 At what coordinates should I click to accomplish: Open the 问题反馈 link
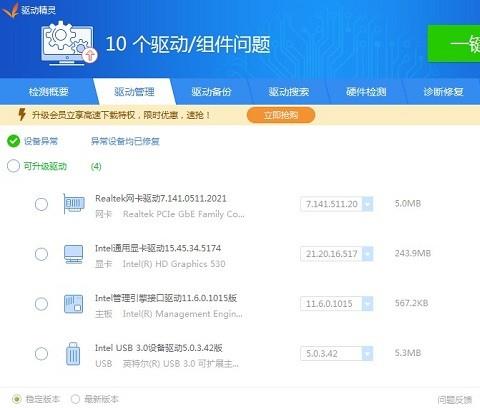(x=455, y=399)
